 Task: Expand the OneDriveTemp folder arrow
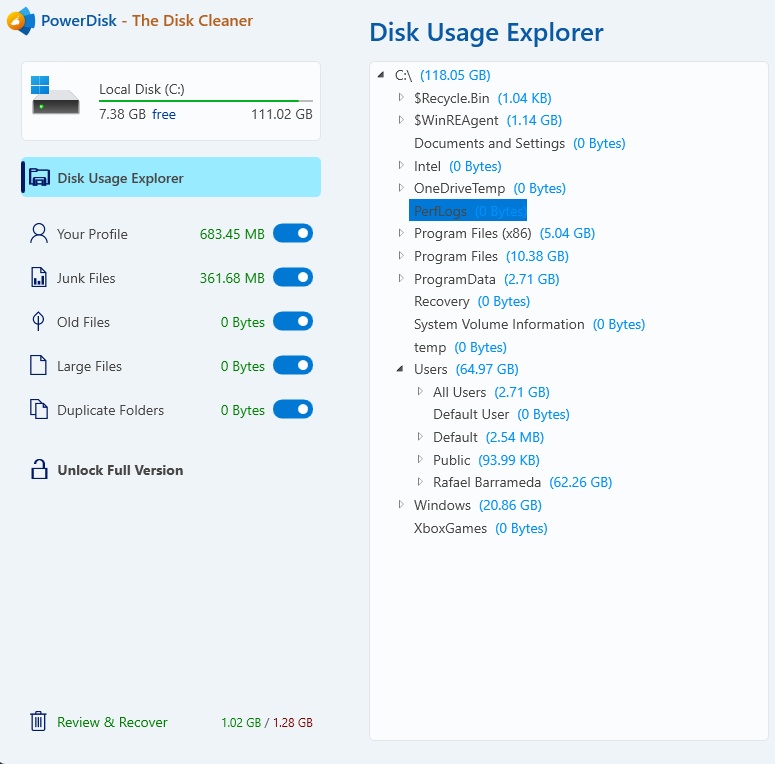(401, 187)
